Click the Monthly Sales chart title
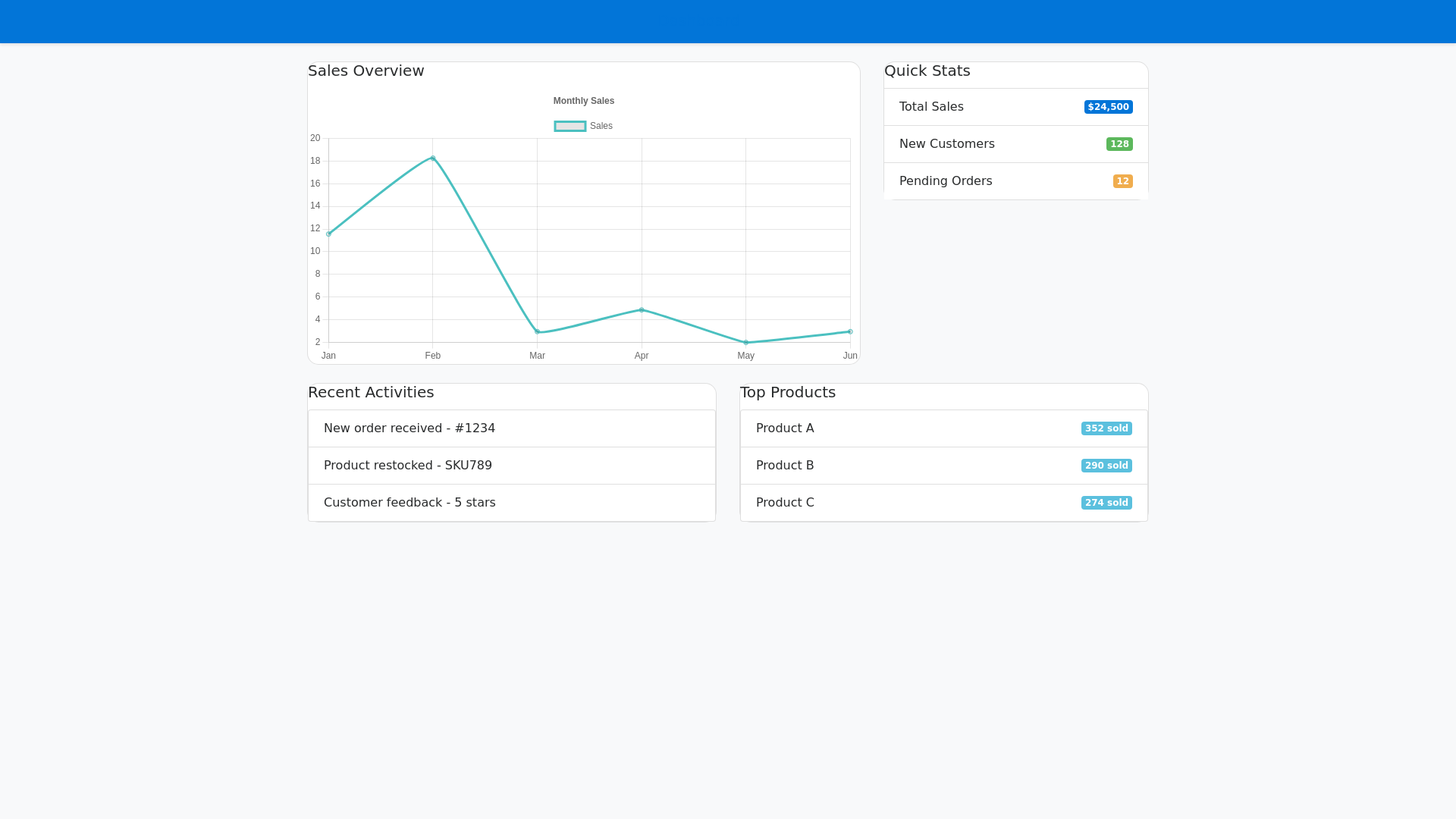1456x819 pixels. 583,101
